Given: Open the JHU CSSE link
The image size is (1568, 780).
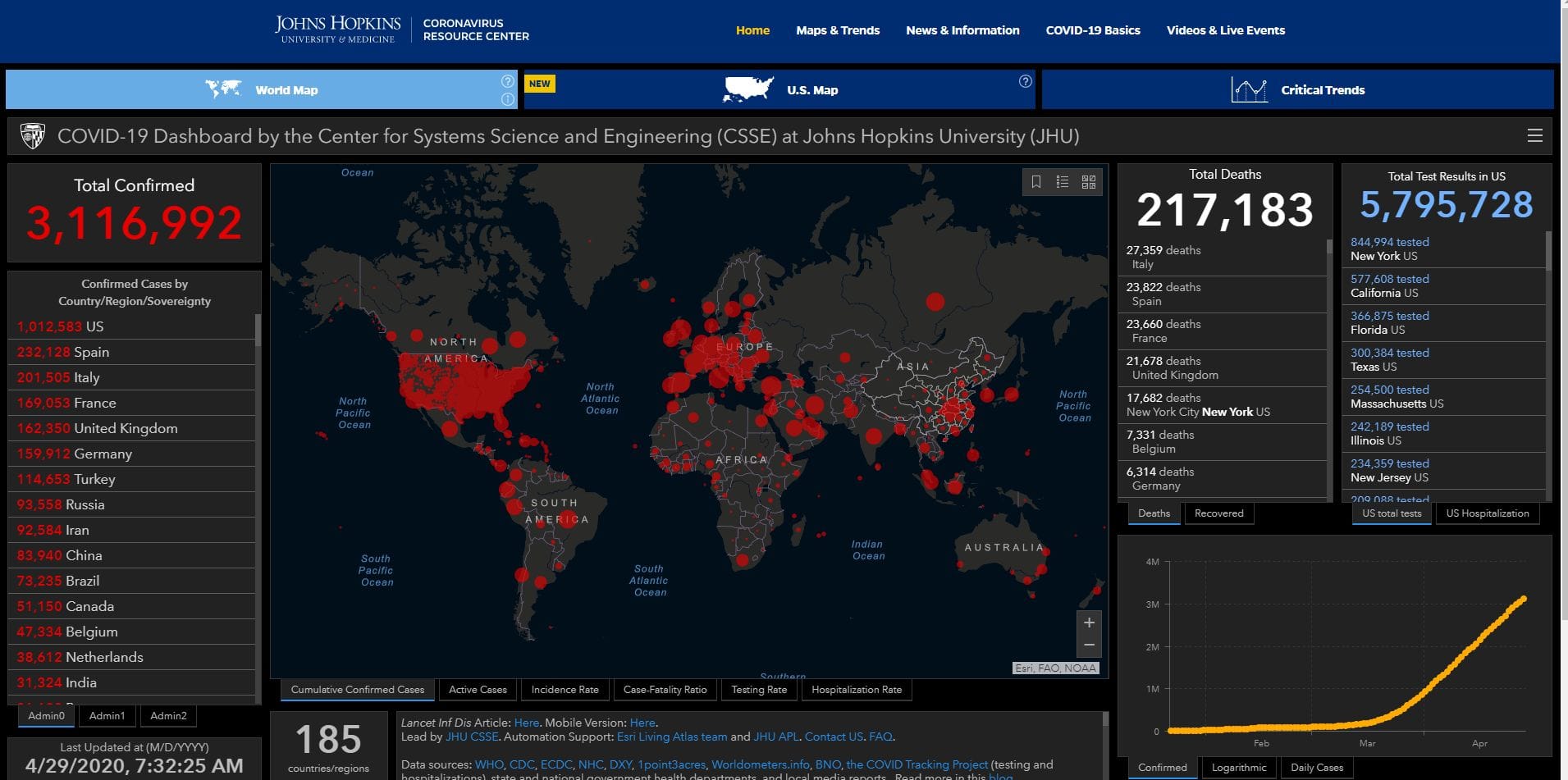Looking at the screenshot, I should point(471,737).
